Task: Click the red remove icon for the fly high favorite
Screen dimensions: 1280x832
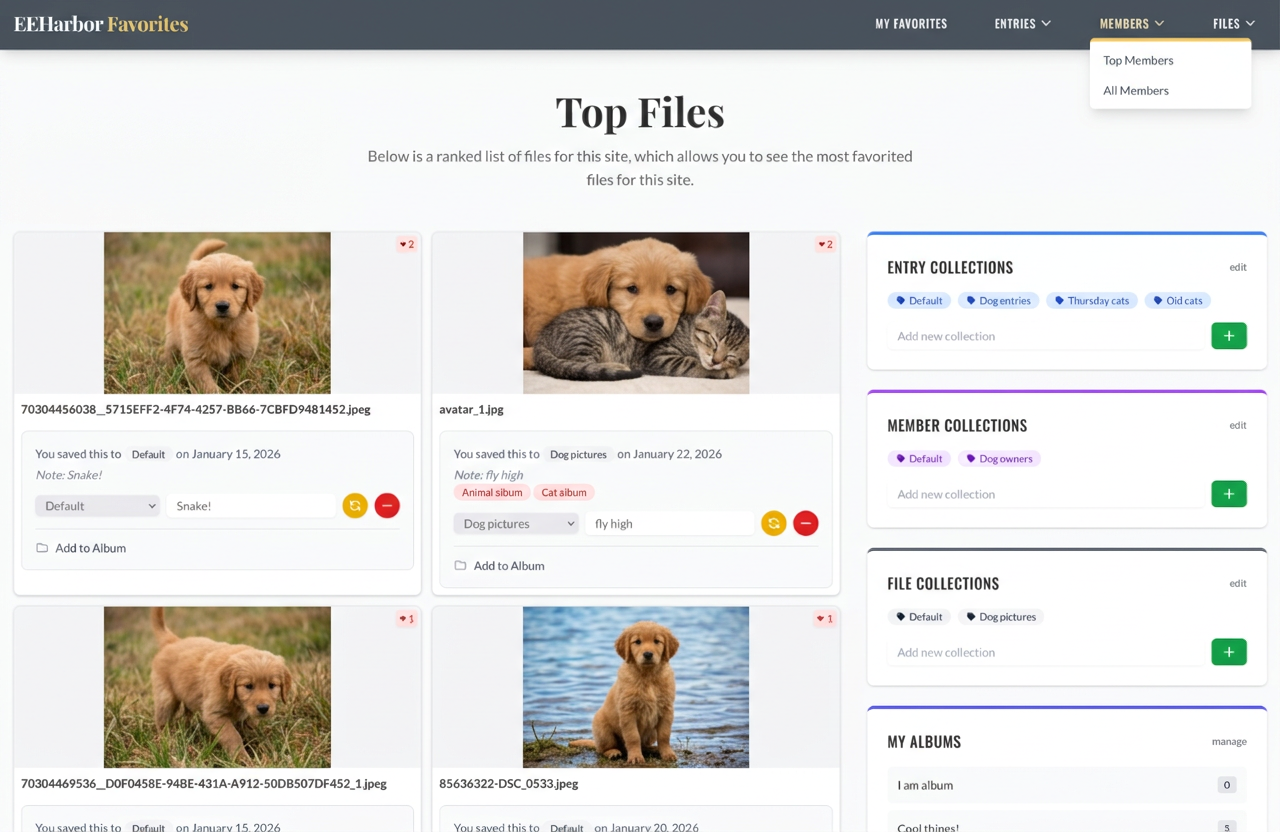Action: coord(805,523)
